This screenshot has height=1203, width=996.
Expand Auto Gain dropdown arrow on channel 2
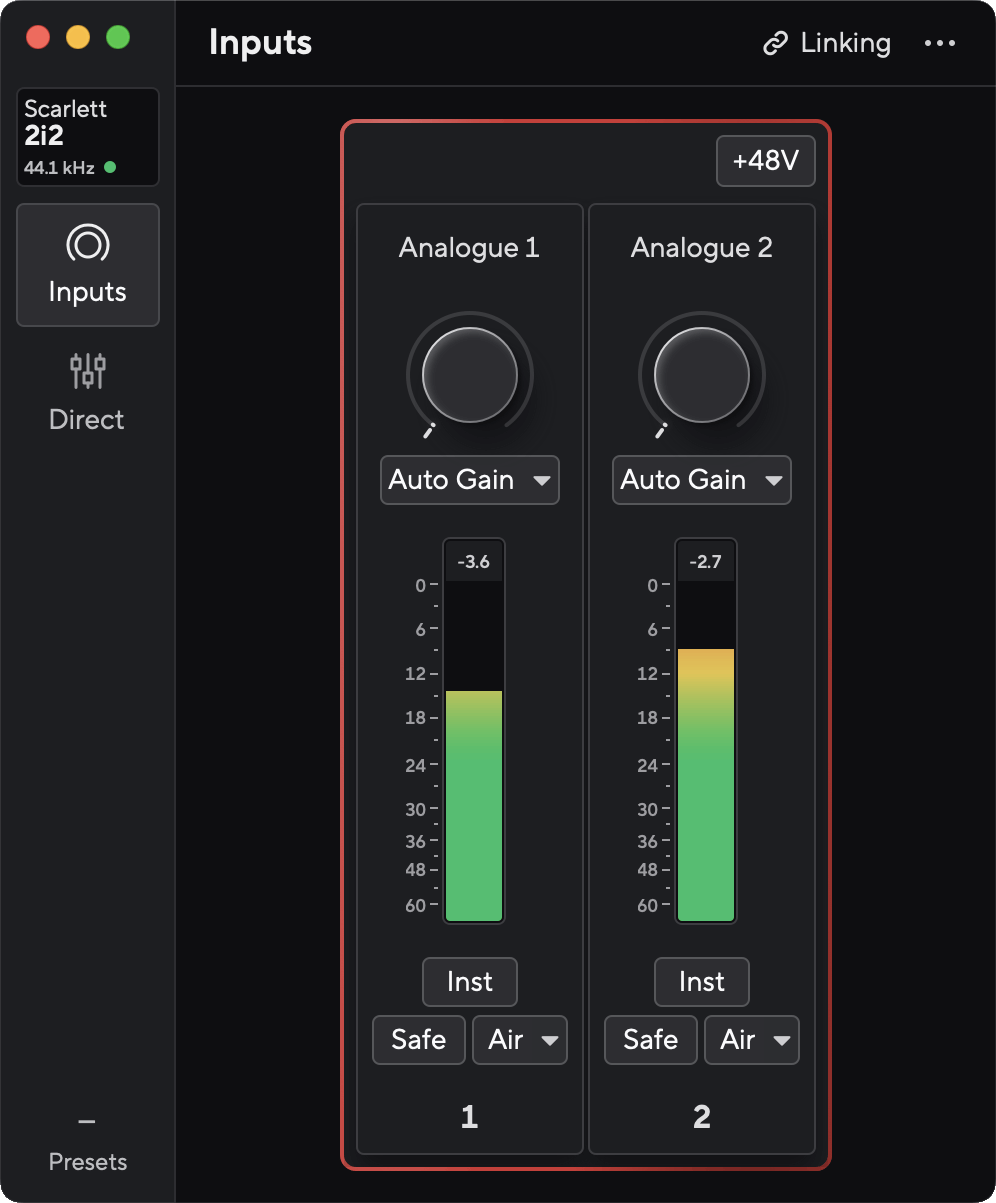coord(774,481)
